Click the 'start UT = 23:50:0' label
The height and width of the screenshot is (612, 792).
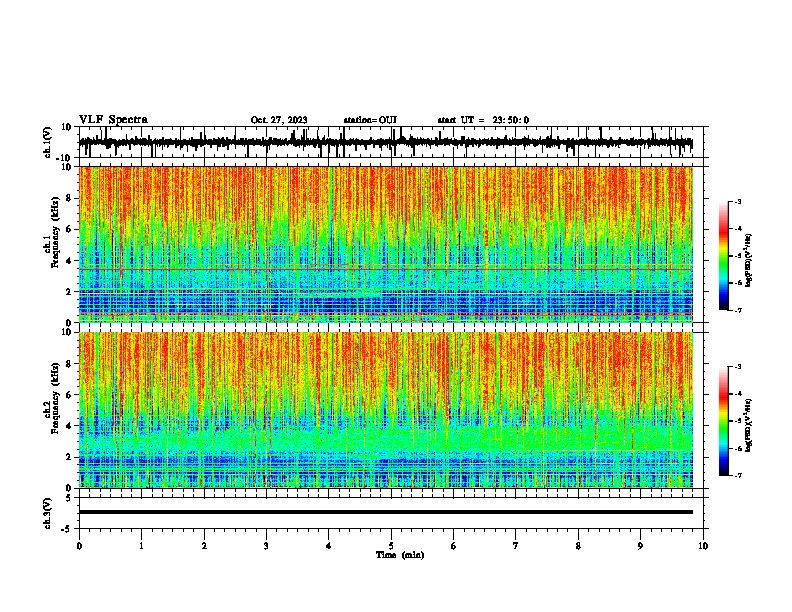point(483,120)
